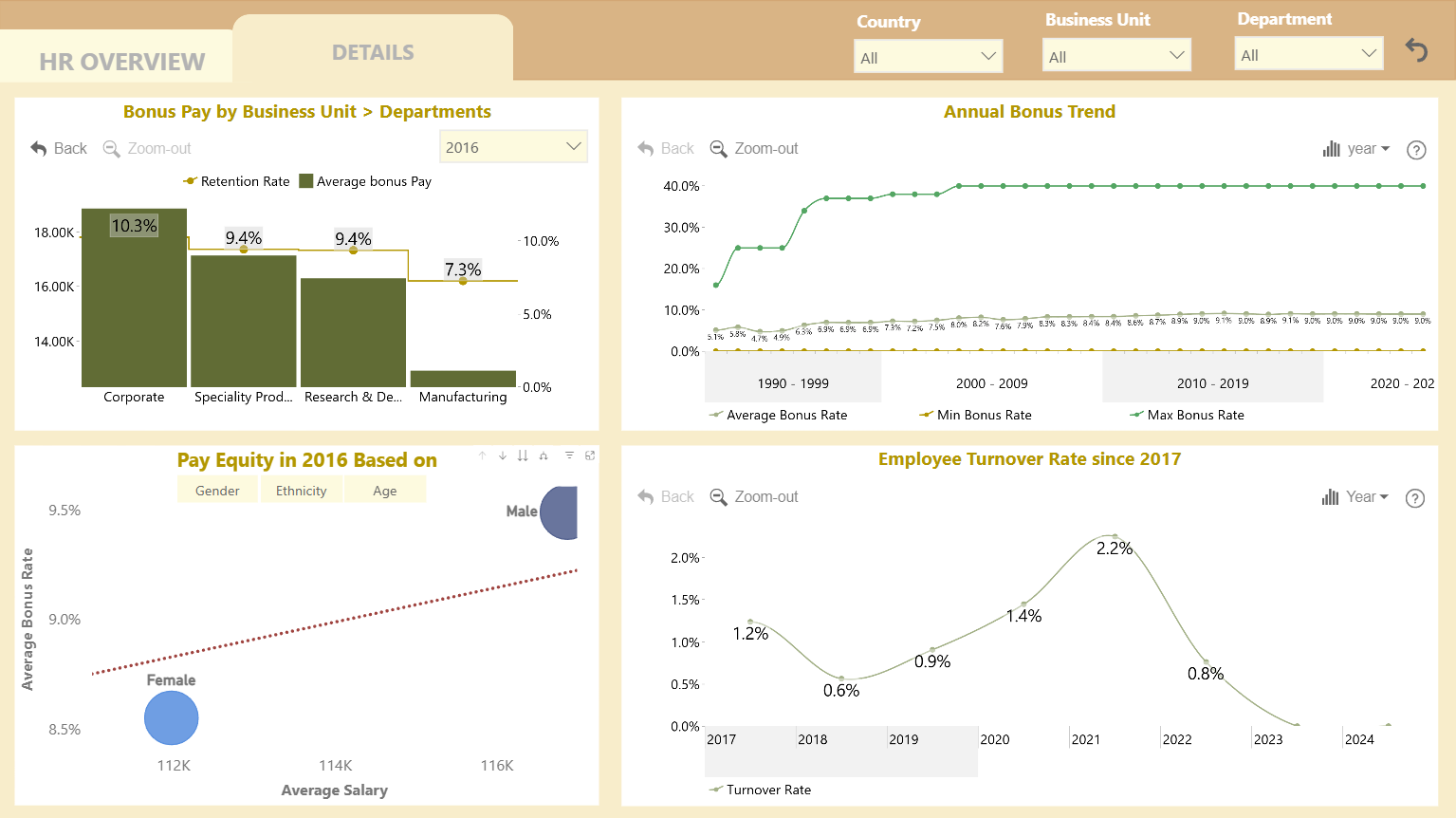Click the Max Bonus Rate legend marker

[x=1136, y=415]
